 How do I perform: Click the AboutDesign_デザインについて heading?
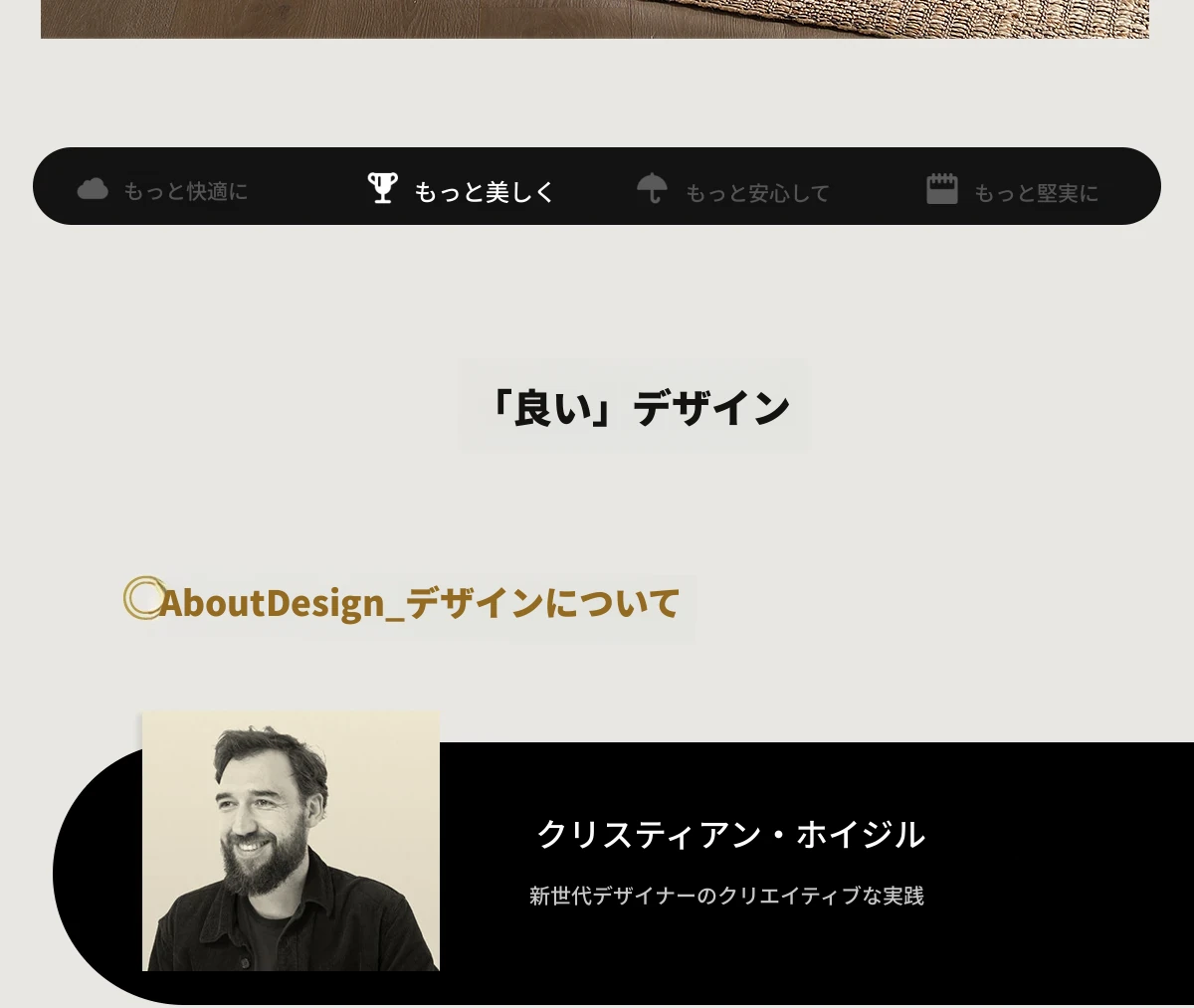[x=419, y=603]
